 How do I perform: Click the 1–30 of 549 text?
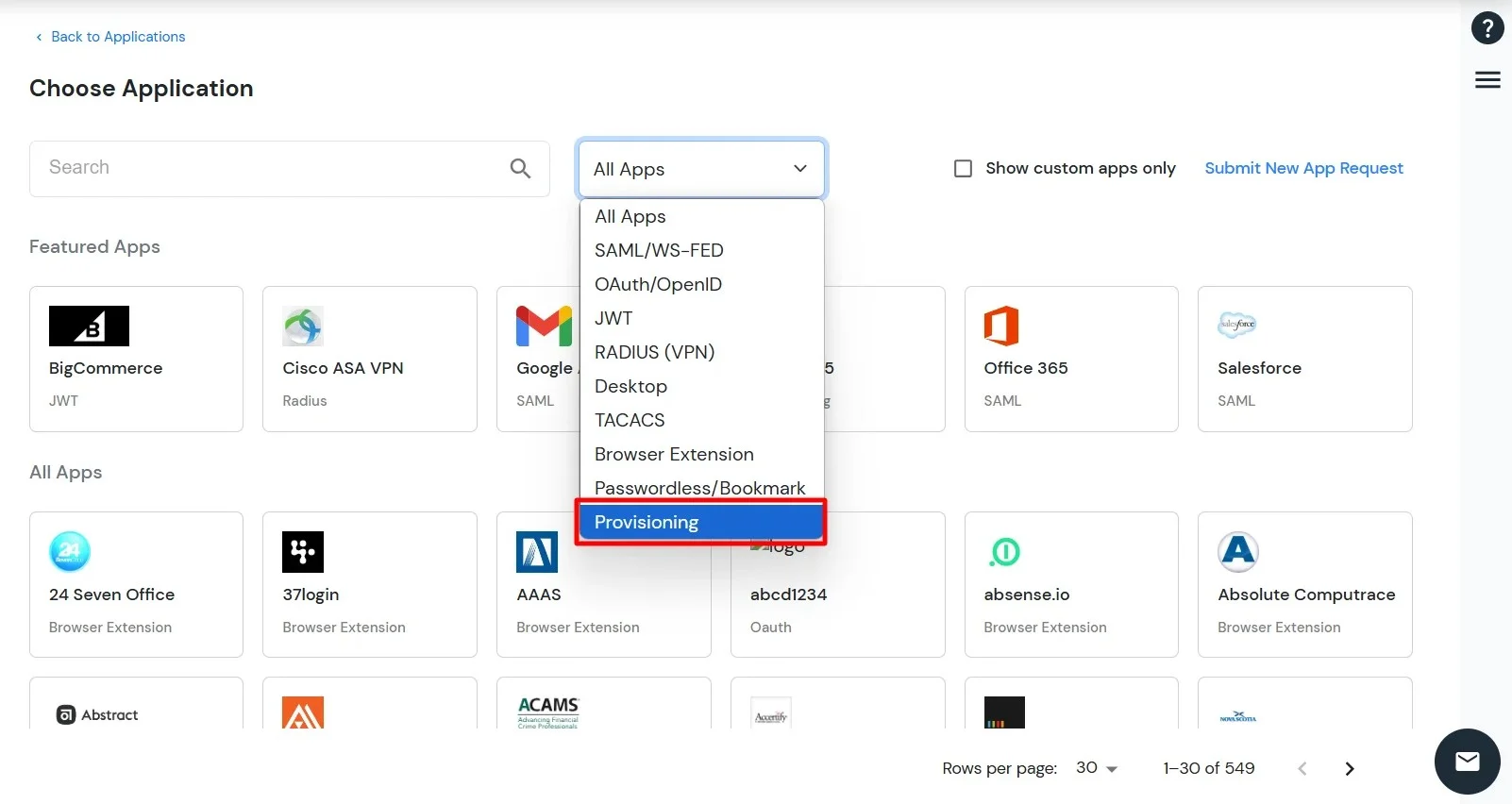pos(1209,768)
